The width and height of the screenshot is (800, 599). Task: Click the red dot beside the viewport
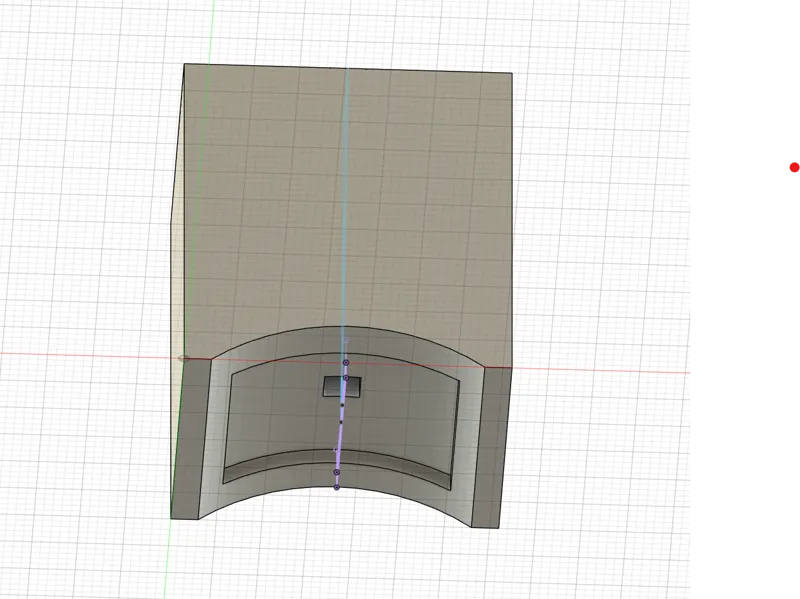pos(794,167)
